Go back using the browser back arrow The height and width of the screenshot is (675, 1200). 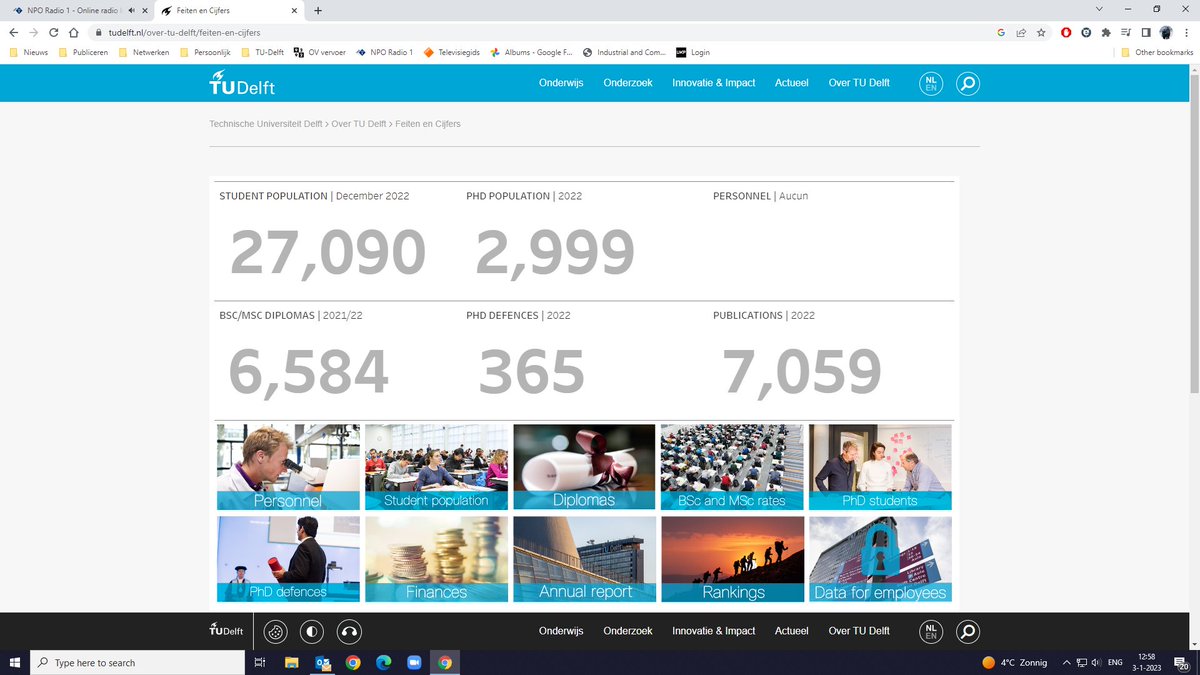pyautogui.click(x=13, y=32)
